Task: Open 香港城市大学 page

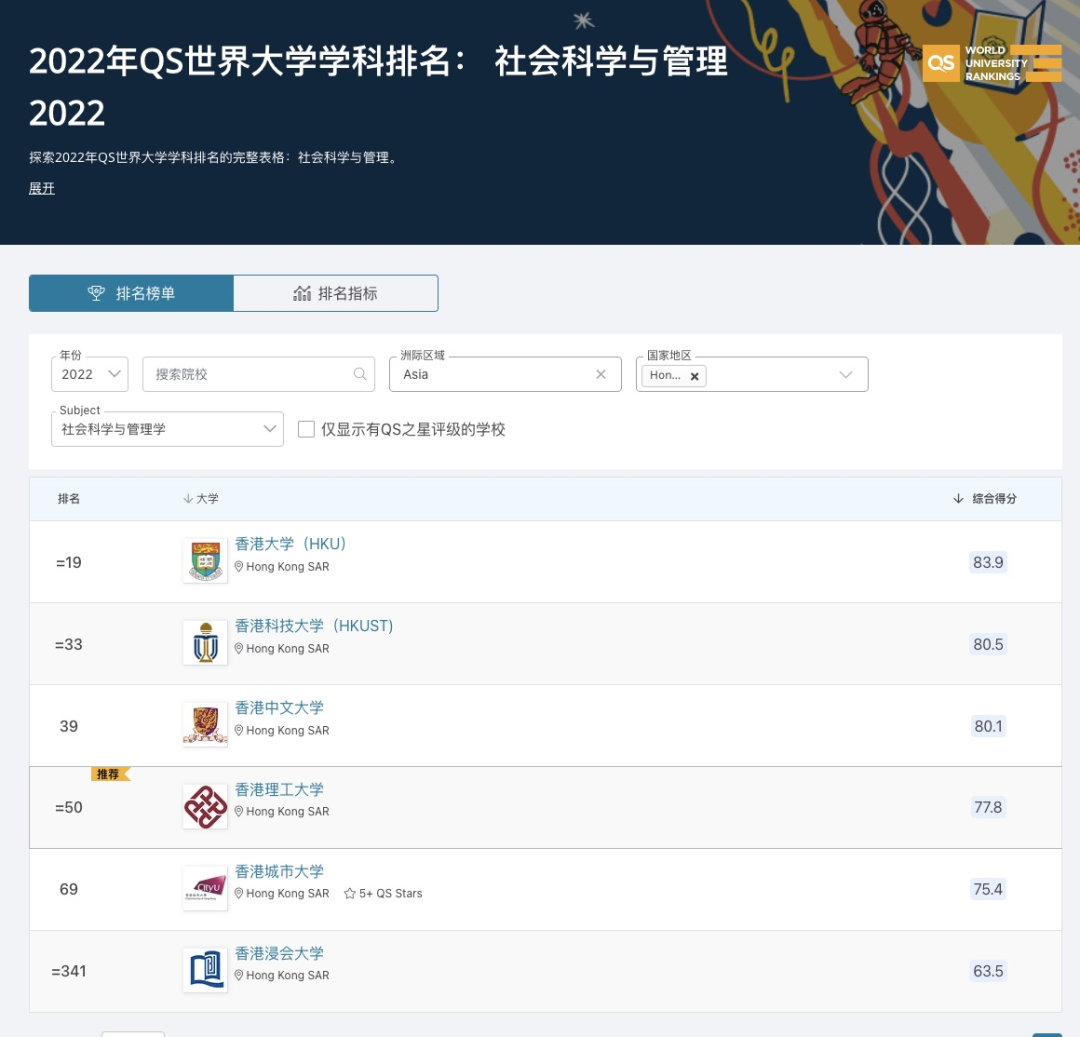Action: click(279, 872)
